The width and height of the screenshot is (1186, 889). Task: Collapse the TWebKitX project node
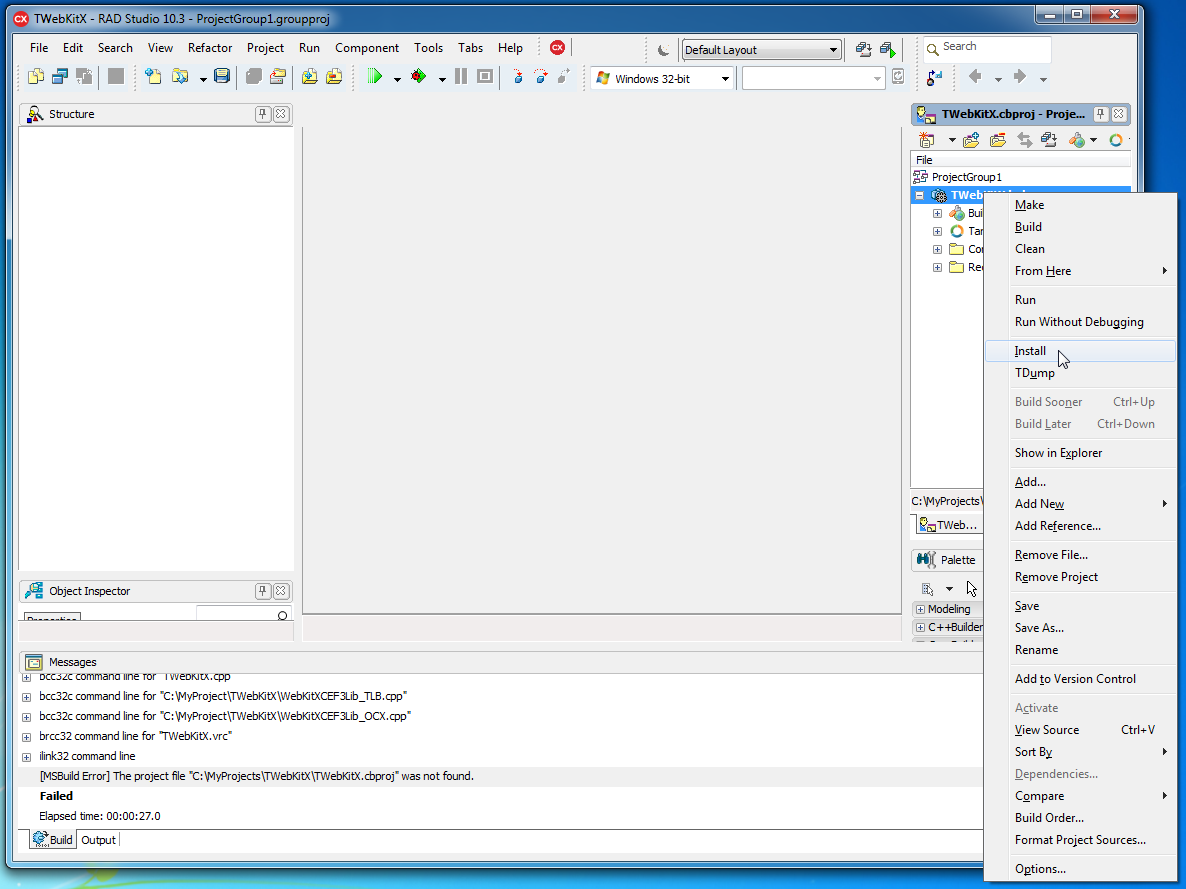[x=920, y=195]
